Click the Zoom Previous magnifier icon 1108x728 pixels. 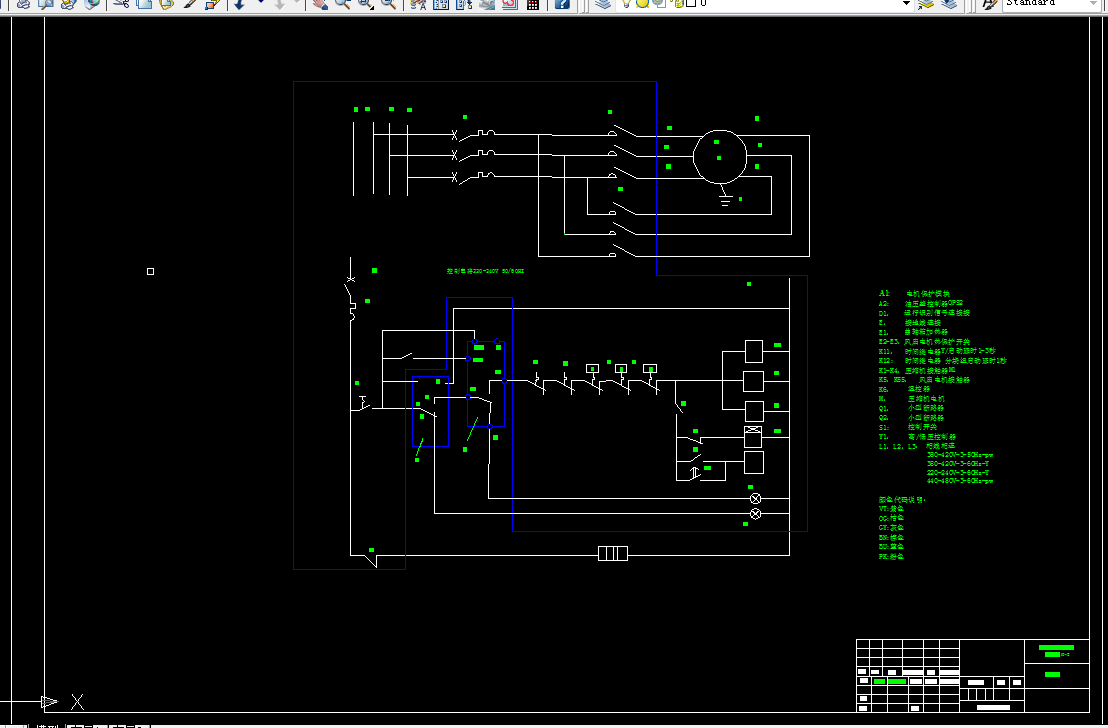pyautogui.click(x=388, y=4)
